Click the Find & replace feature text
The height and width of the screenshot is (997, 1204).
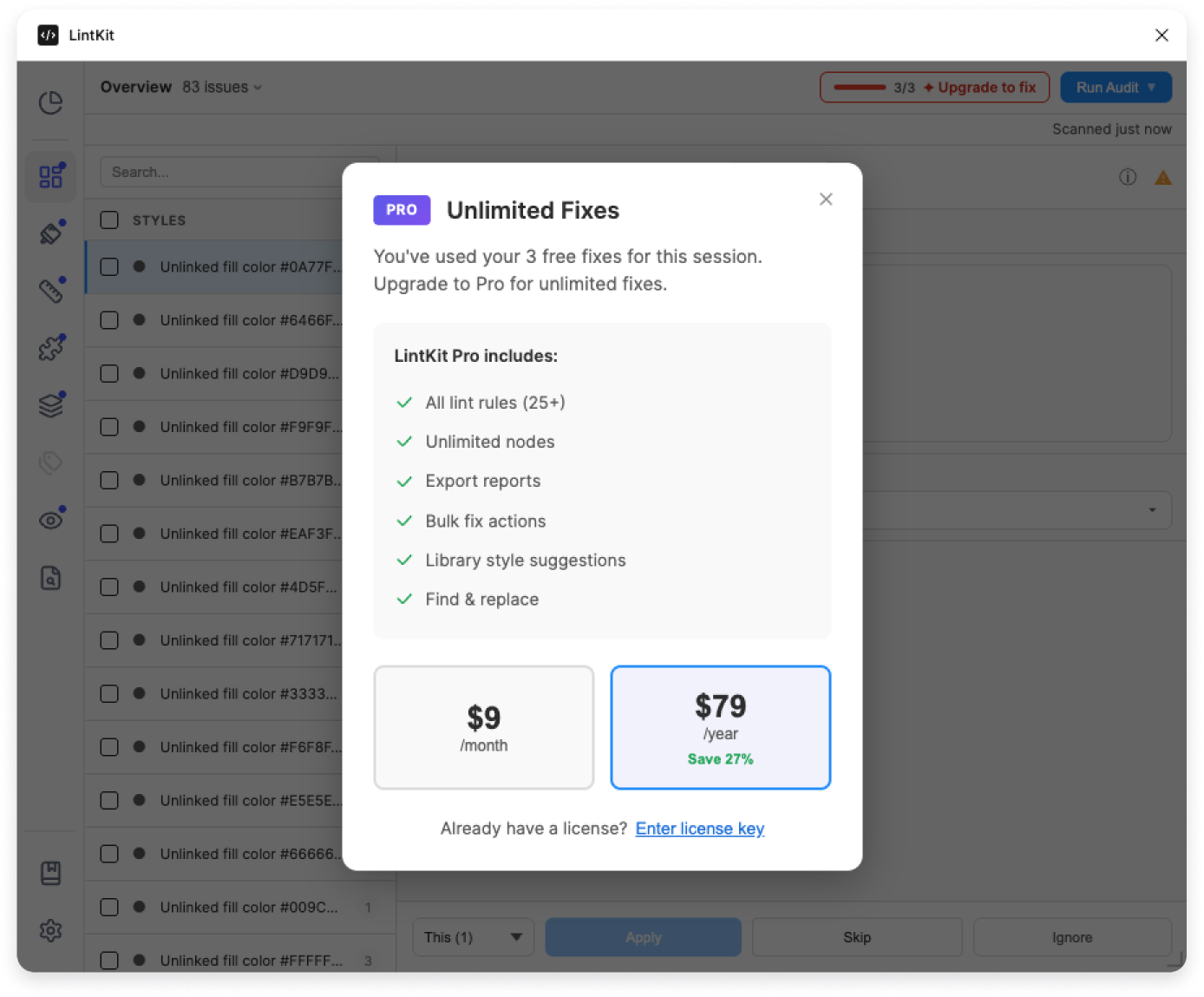[482, 600]
